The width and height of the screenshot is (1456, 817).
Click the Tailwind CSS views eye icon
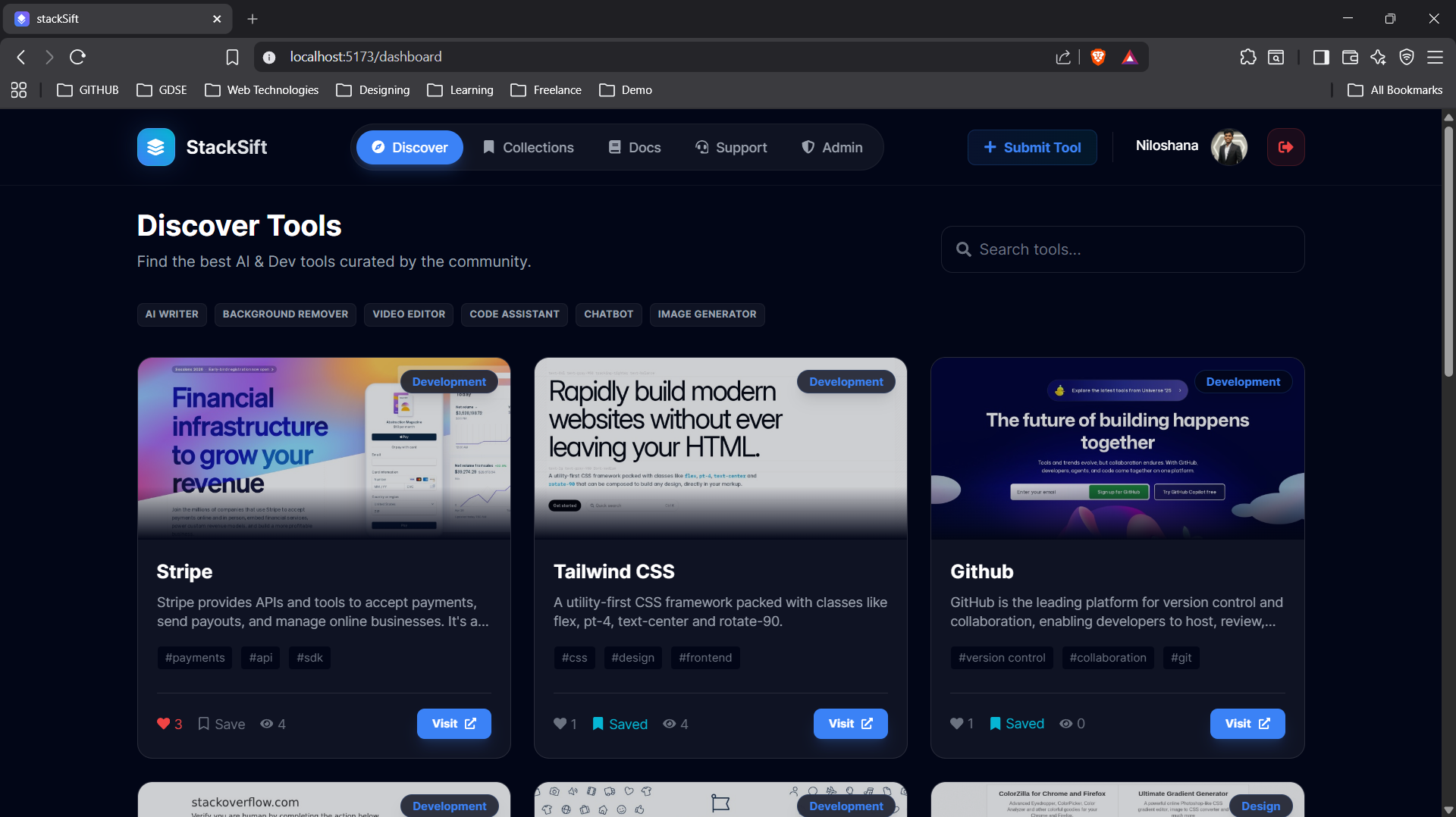(x=669, y=724)
